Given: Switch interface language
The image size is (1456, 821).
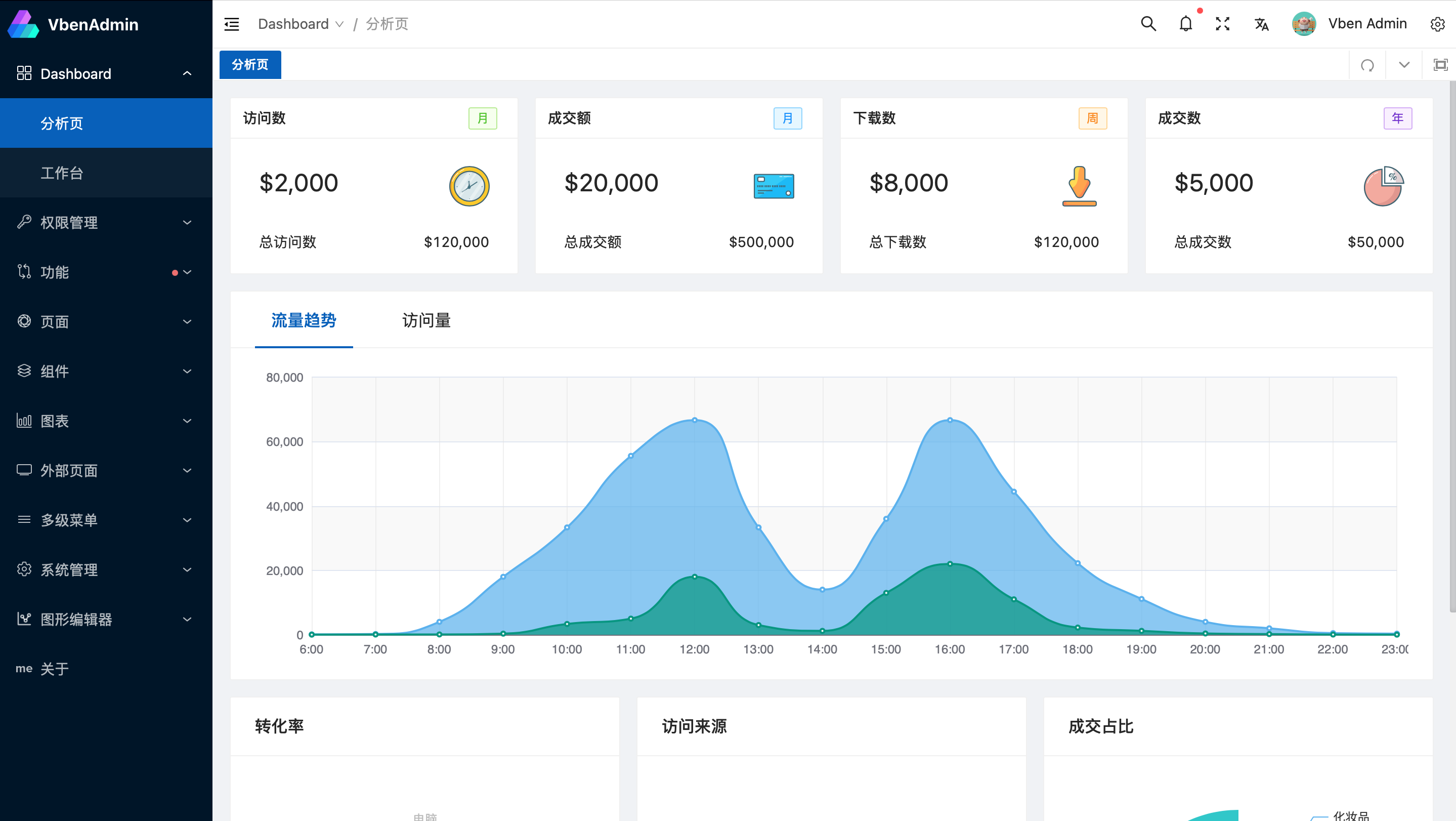Looking at the screenshot, I should coord(1262,24).
